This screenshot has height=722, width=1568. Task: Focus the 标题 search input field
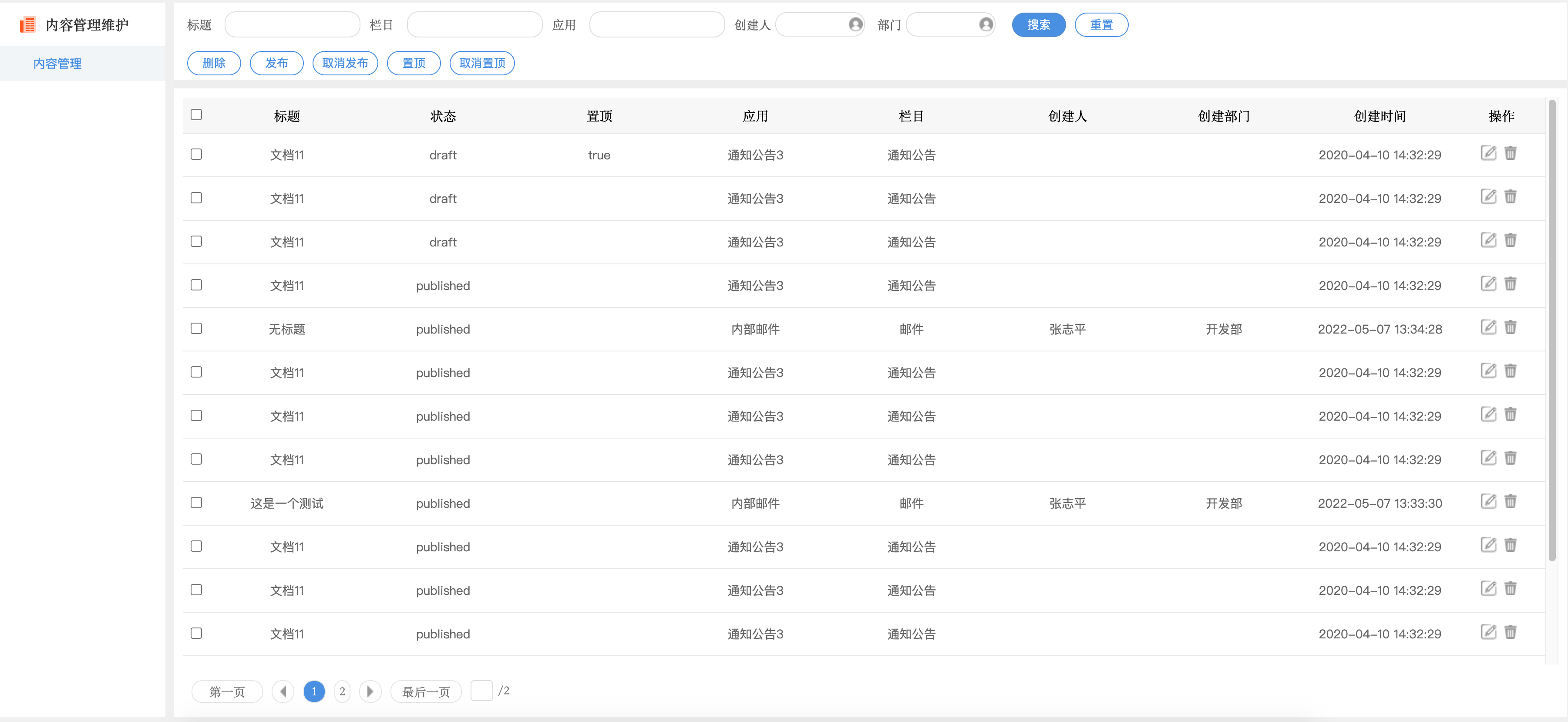click(292, 25)
